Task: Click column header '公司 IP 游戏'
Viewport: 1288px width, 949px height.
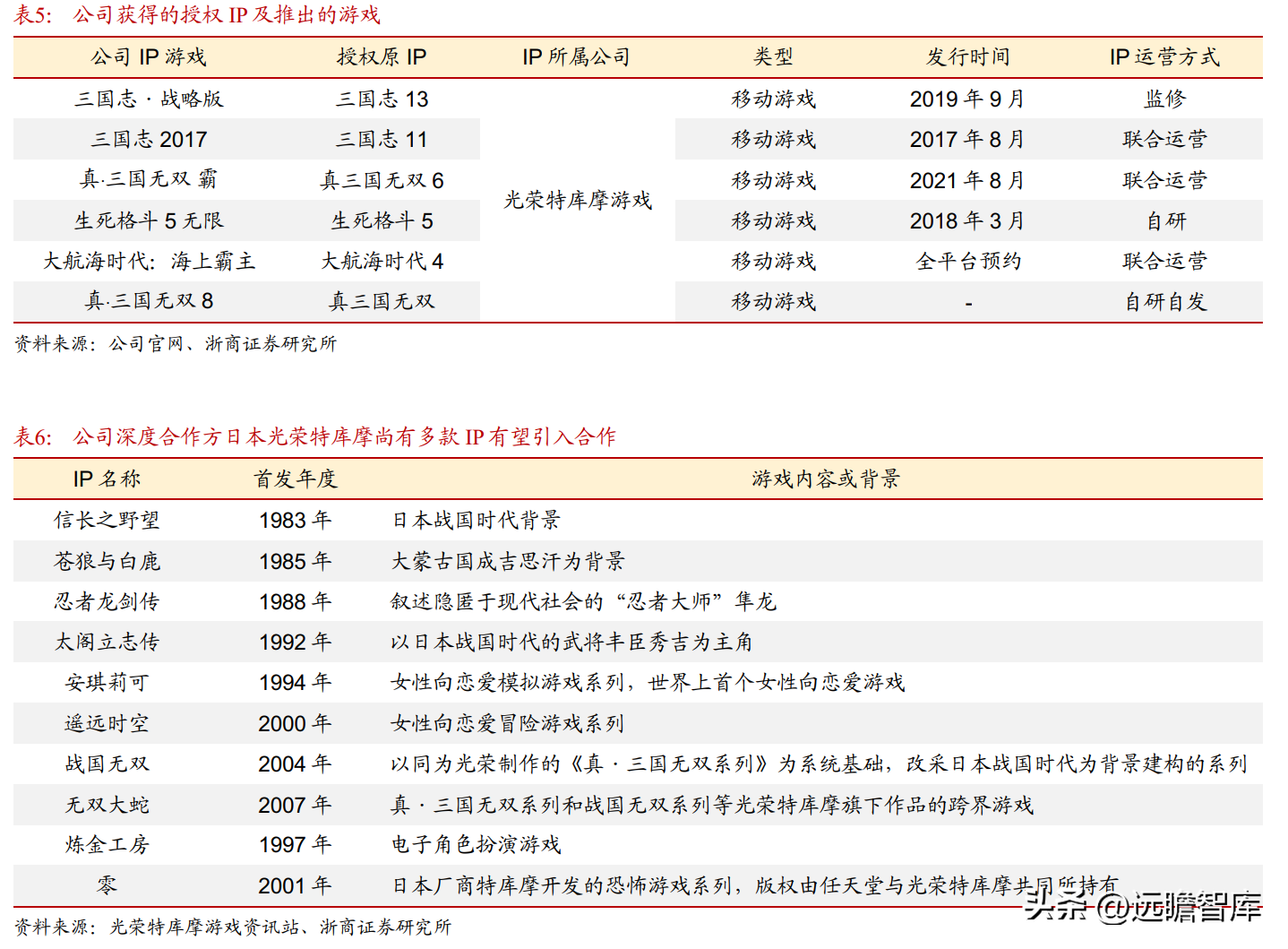Action: (x=149, y=57)
